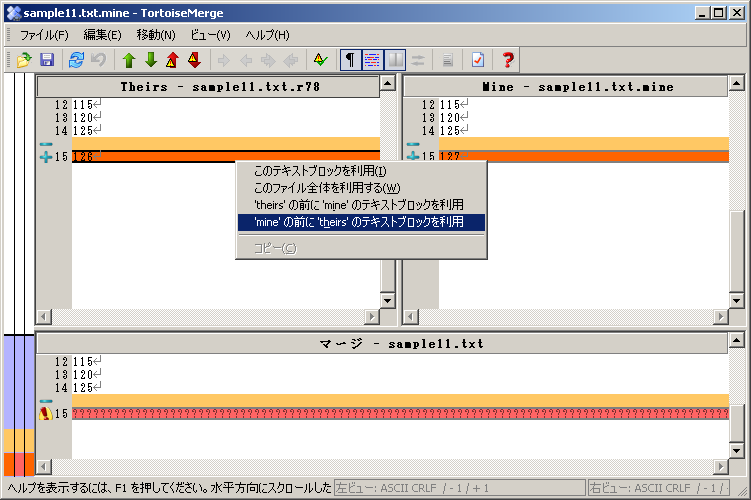Click the Undo toolbar icon
This screenshot has width=751, height=500.
click(x=98, y=60)
